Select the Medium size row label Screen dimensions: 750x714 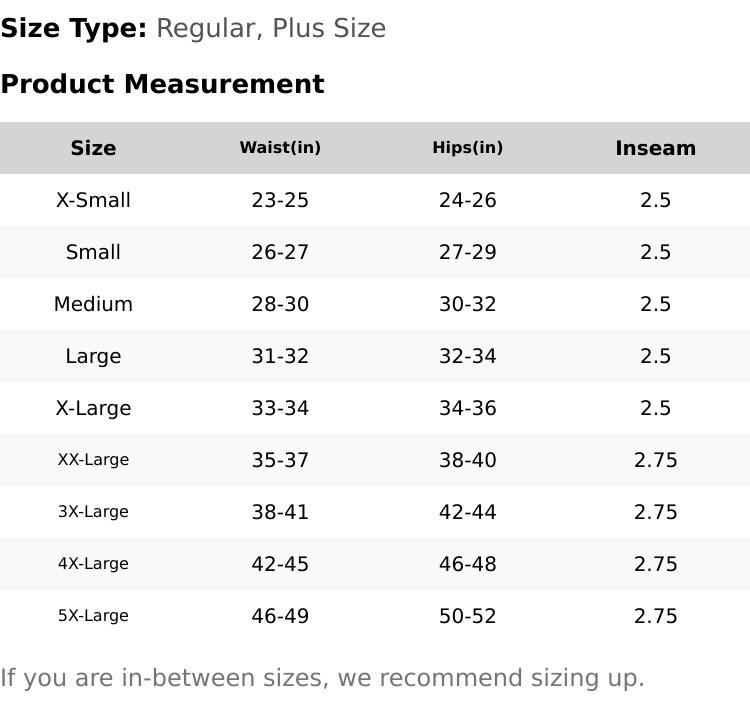(x=93, y=304)
